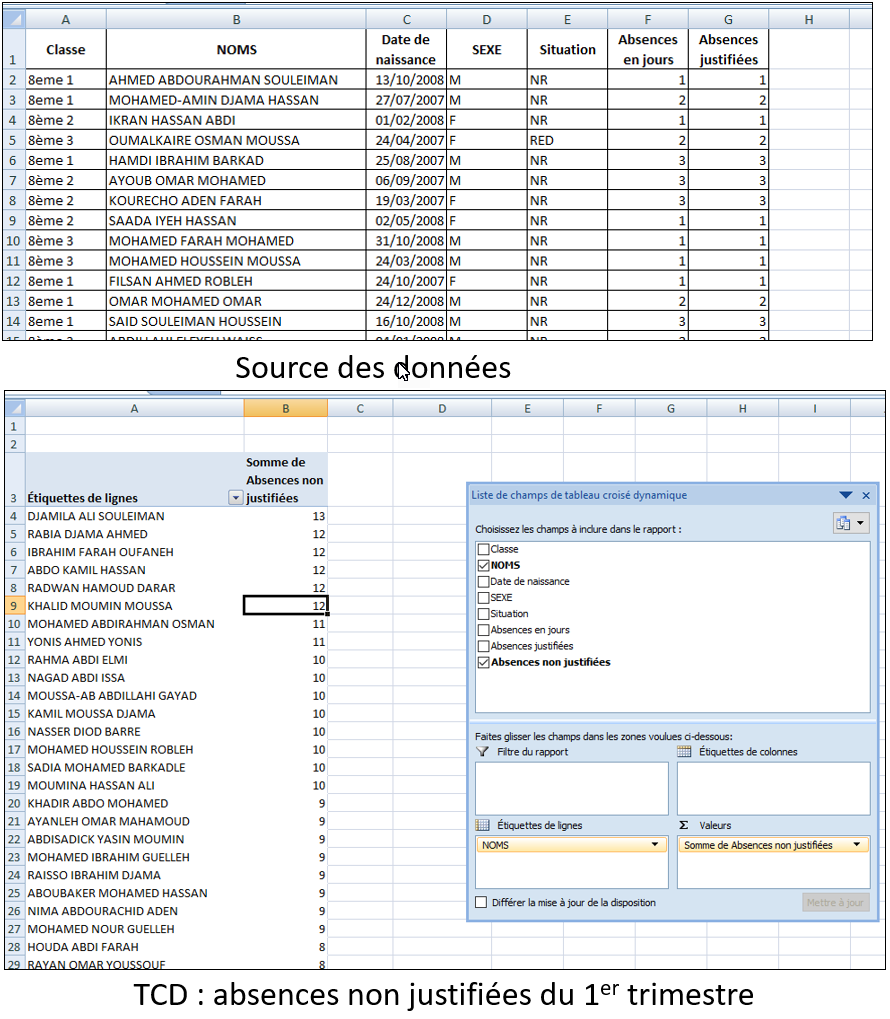This screenshot has width=890, height=1019.
Task: Uncheck Absences non justifiées field
Action: point(483,663)
